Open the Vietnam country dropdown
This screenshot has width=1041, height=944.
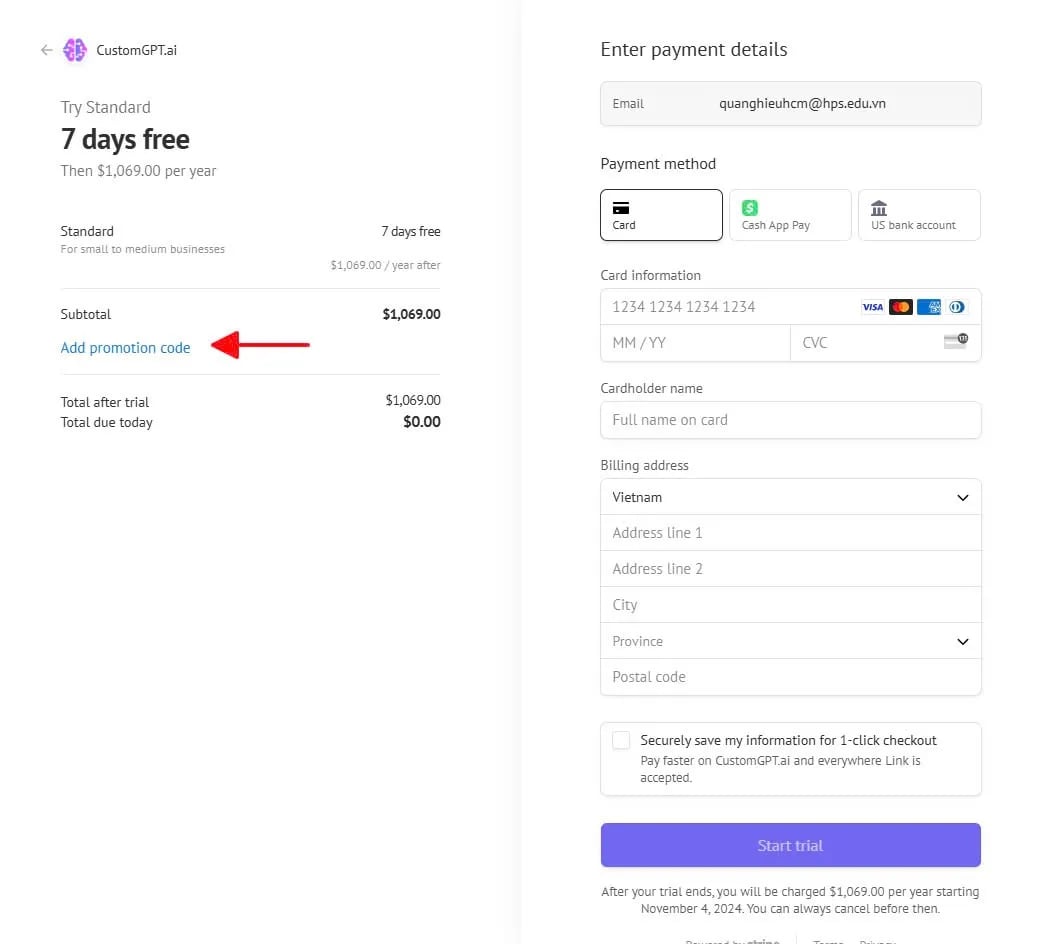790,497
